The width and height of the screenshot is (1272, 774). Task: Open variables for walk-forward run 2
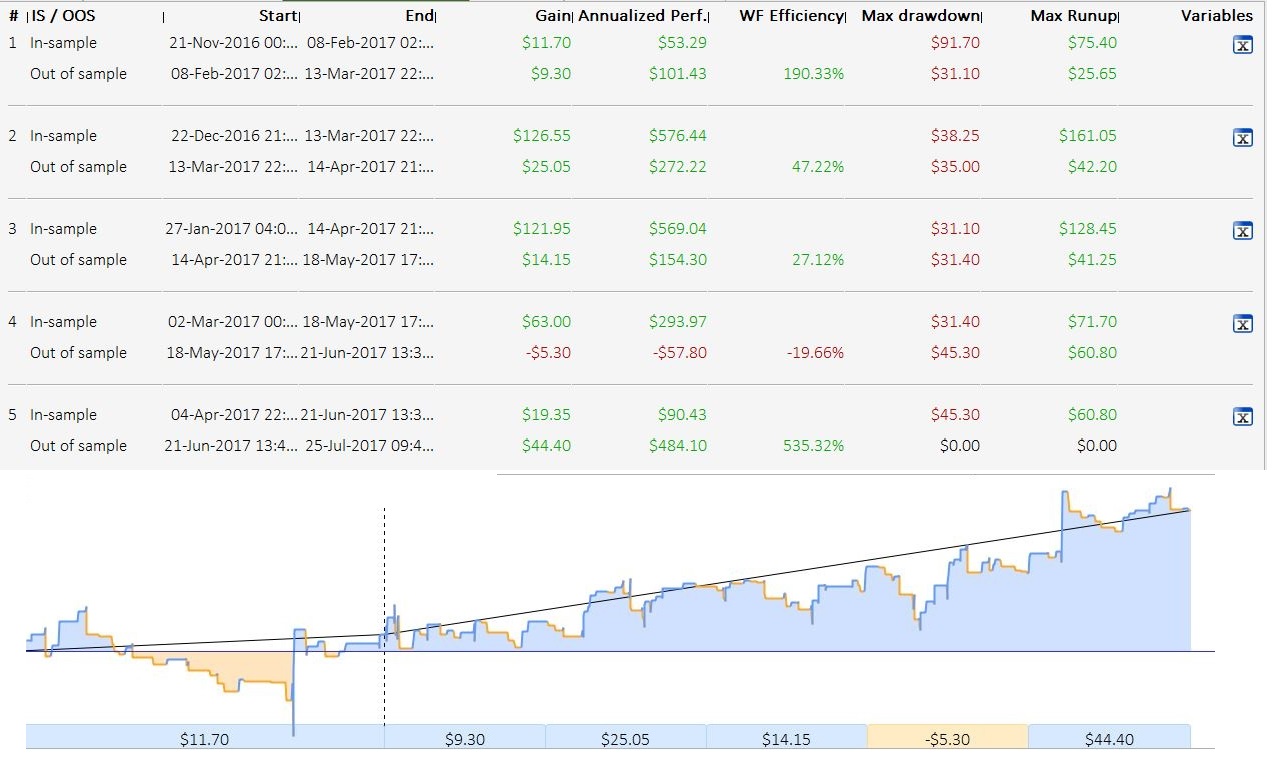click(1243, 139)
